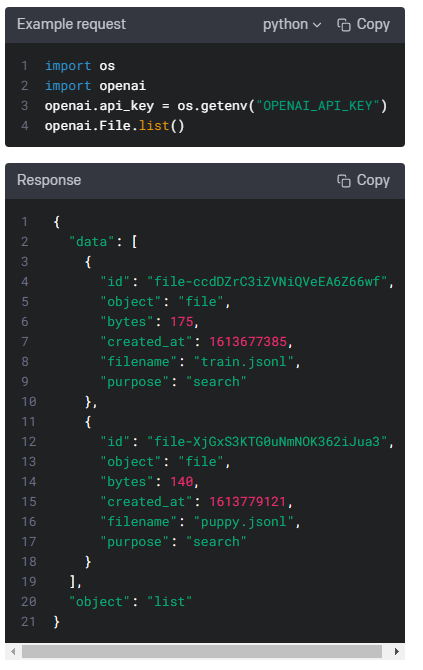Click "search" value on line 17
The width and height of the screenshot is (423, 670).
click(x=216, y=542)
